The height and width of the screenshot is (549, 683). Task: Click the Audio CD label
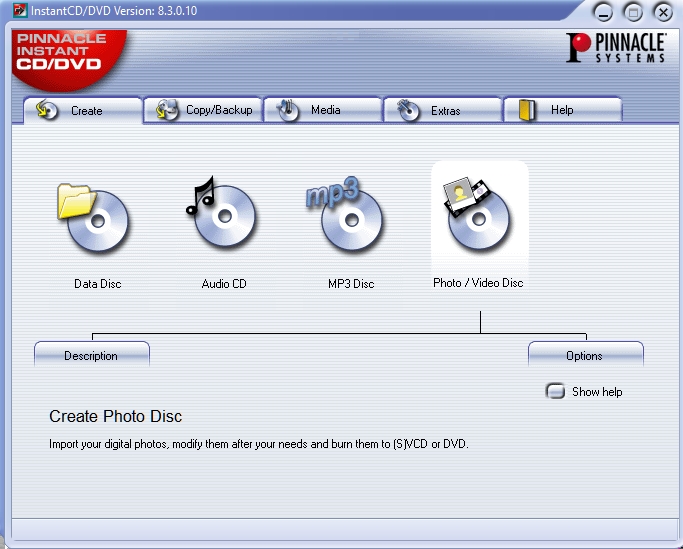pyautogui.click(x=224, y=284)
